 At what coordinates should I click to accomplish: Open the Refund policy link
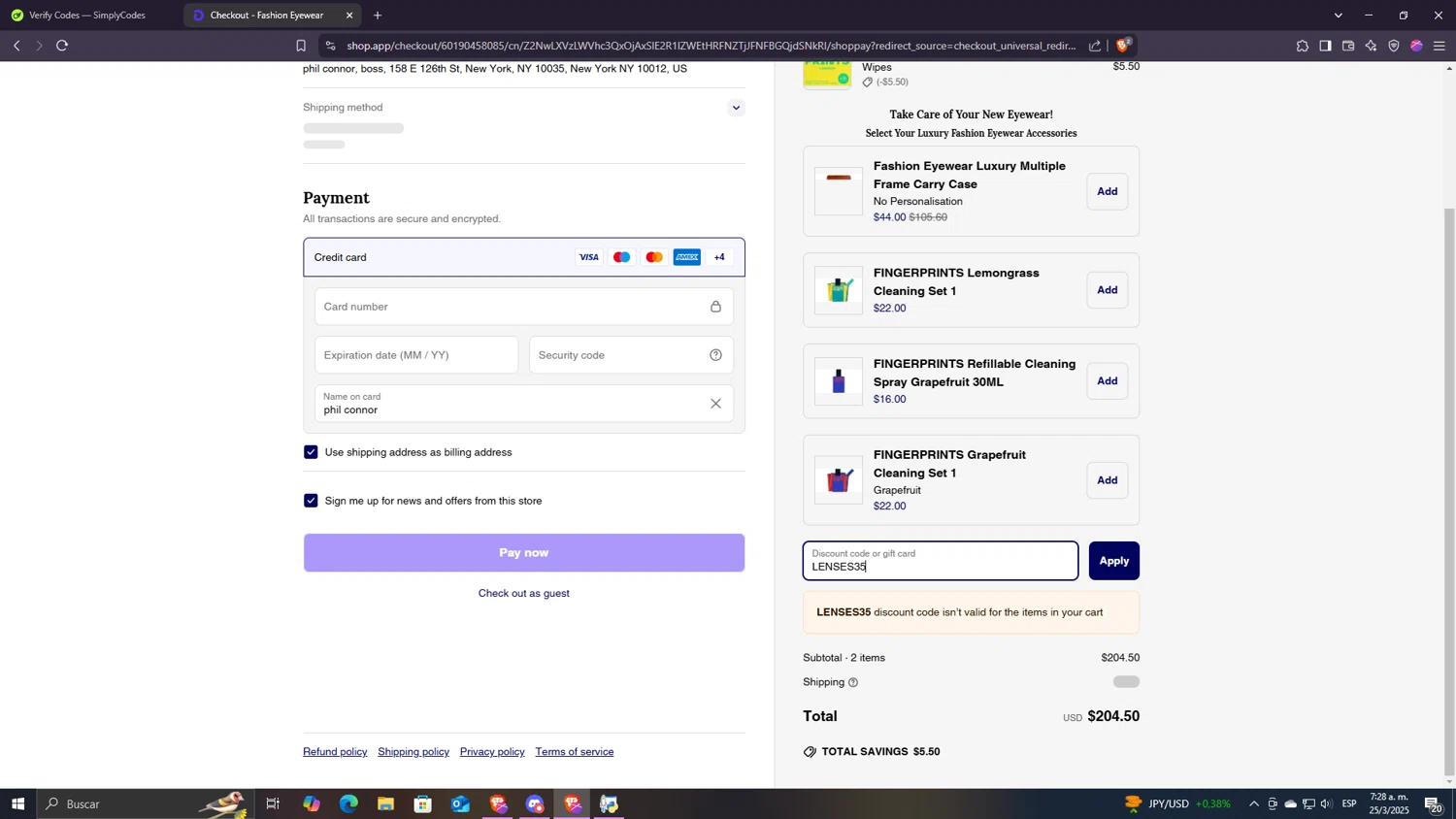335,752
